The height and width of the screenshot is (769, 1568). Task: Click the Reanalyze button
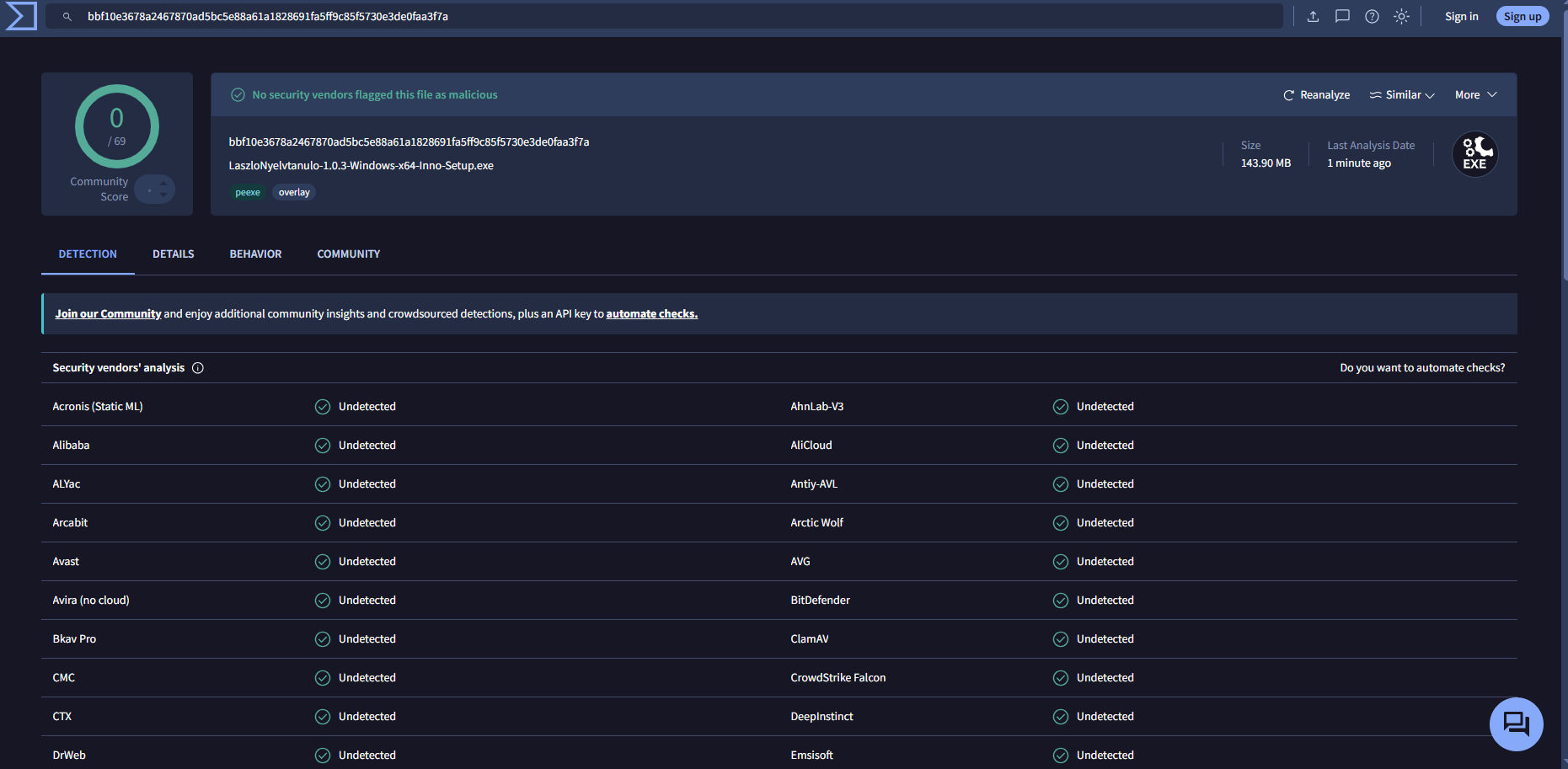(x=1316, y=95)
